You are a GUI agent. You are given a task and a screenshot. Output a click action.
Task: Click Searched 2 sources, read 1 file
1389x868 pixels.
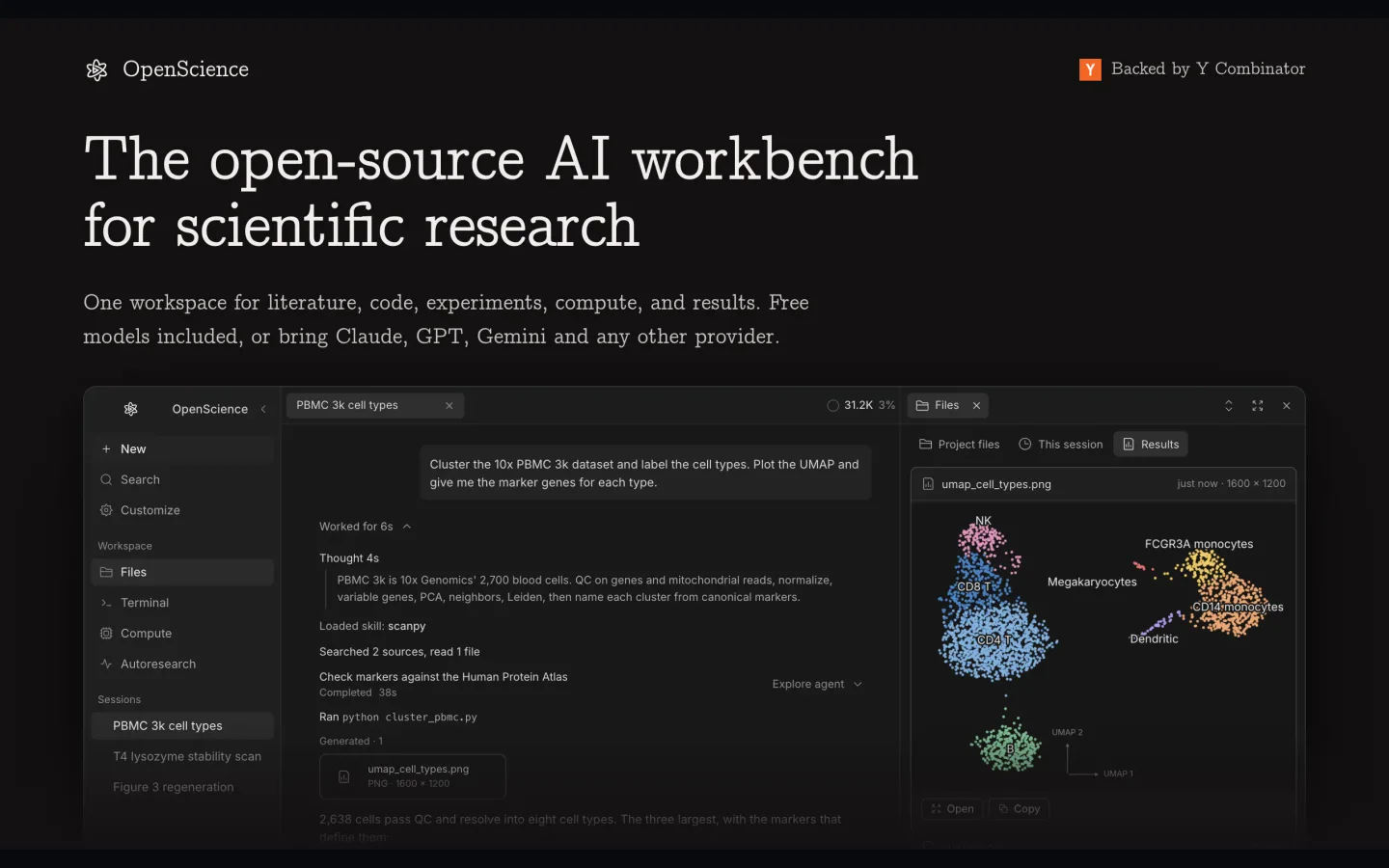click(x=399, y=652)
